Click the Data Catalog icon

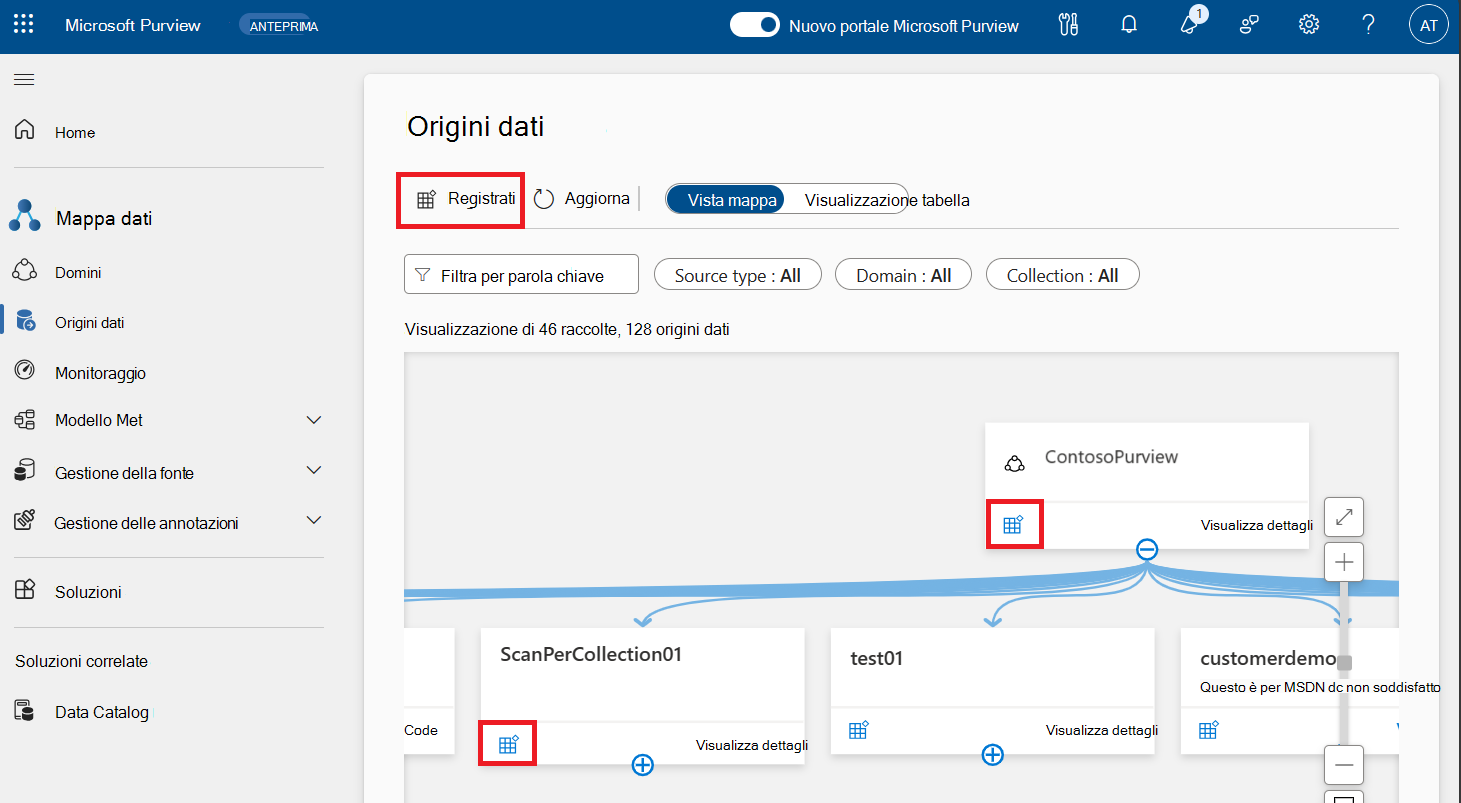tap(25, 711)
